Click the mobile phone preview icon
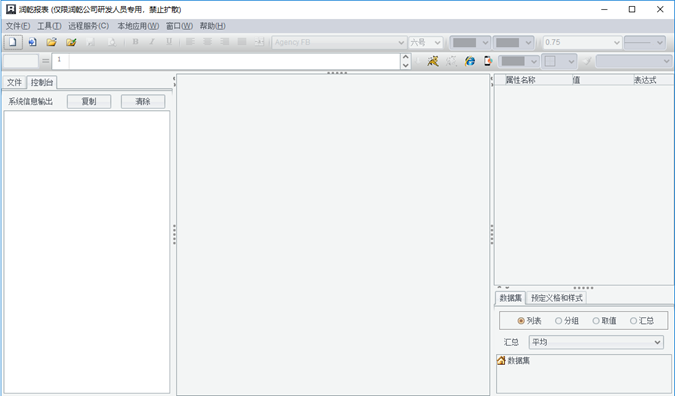 click(x=488, y=61)
